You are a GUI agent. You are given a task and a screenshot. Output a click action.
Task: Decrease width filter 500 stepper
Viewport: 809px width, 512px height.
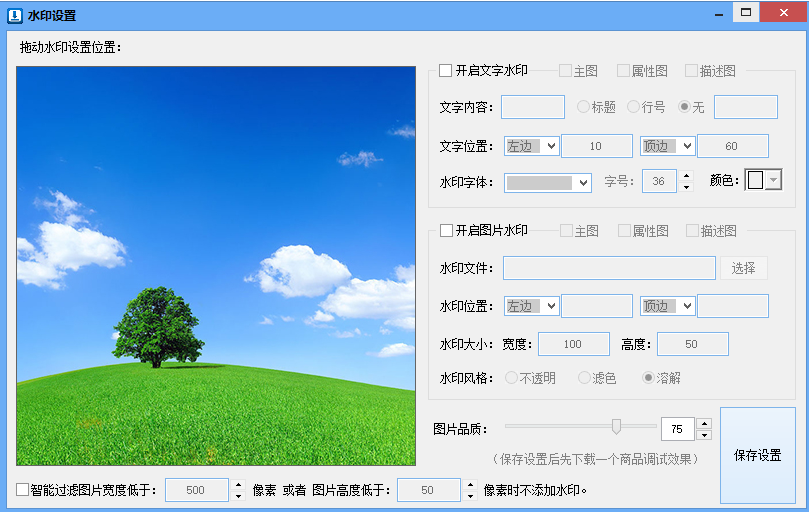238,496
